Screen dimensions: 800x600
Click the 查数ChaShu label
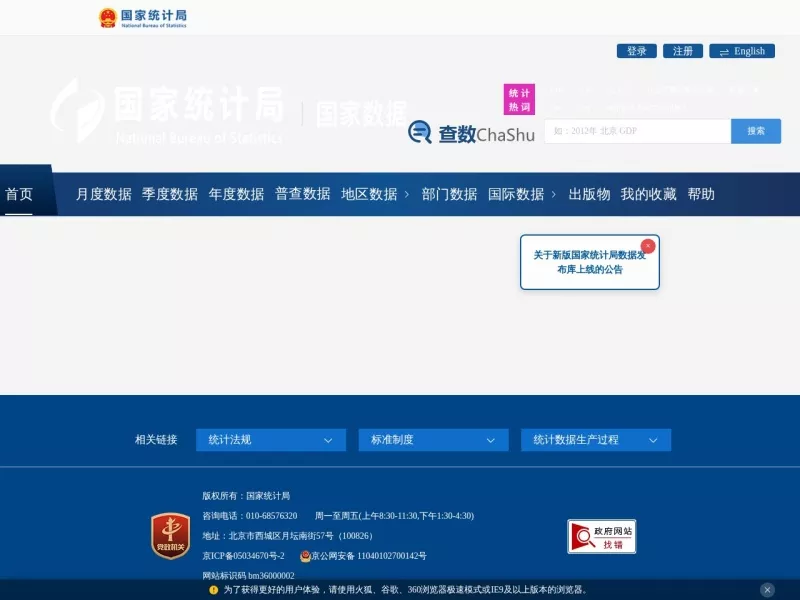(487, 134)
